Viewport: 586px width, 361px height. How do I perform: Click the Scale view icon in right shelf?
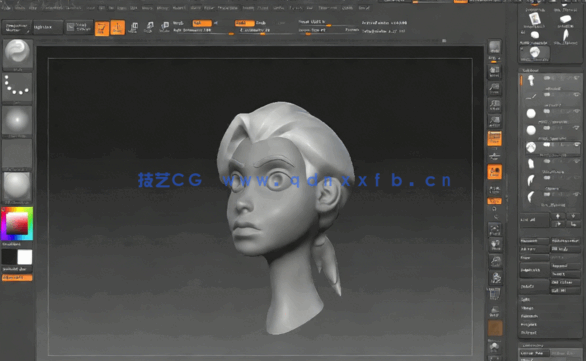click(x=496, y=262)
